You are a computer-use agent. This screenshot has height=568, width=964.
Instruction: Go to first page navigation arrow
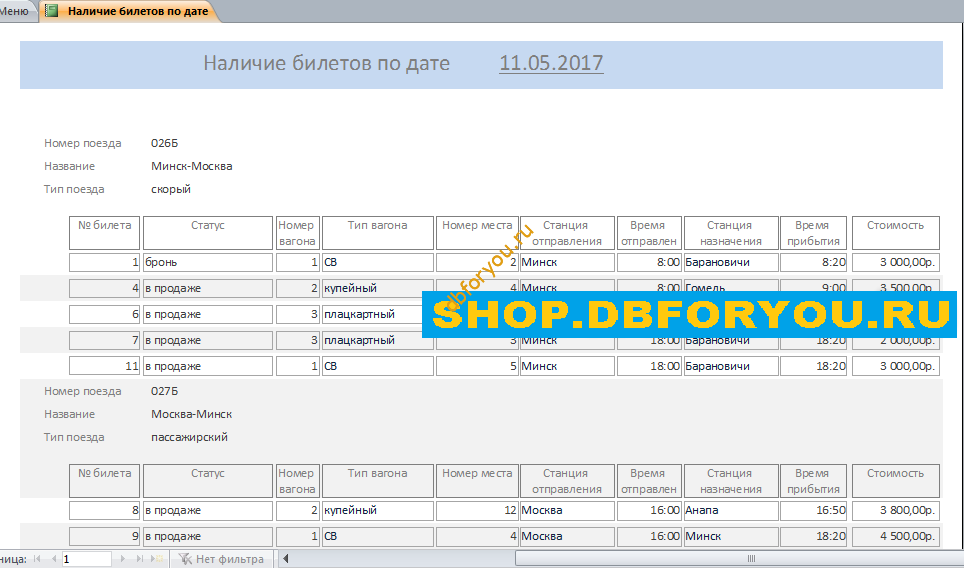[x=38, y=559]
